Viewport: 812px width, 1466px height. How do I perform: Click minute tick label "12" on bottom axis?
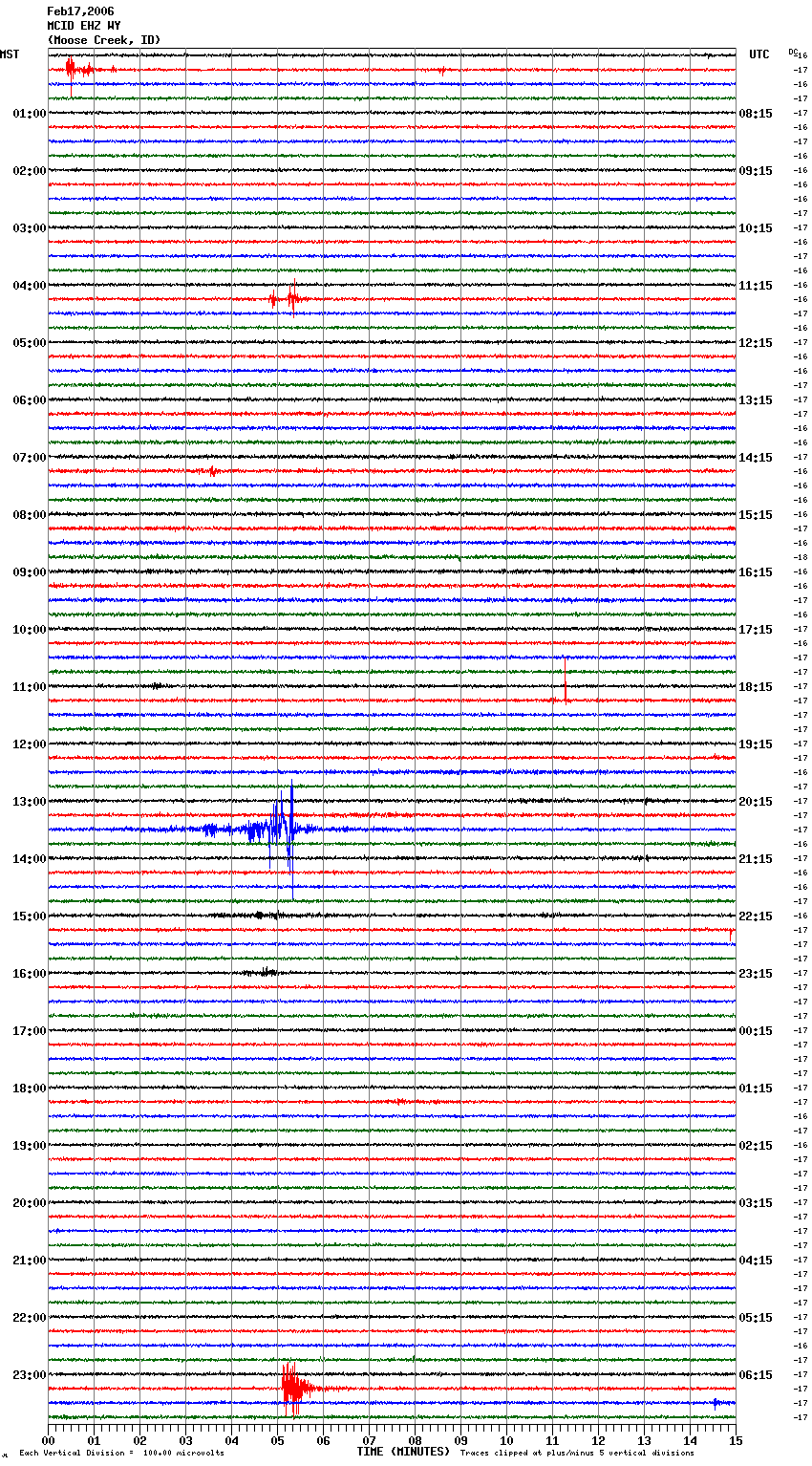click(x=598, y=1441)
